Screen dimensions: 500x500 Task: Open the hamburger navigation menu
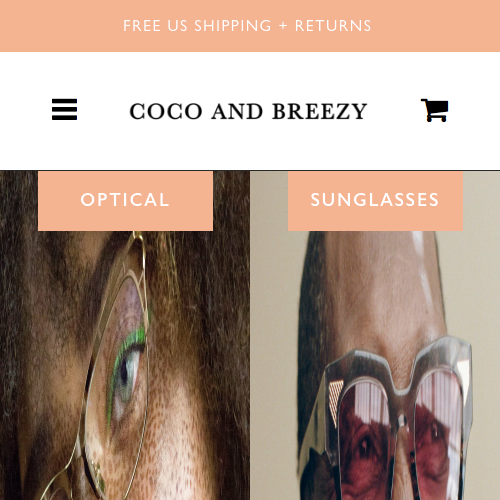[x=64, y=109]
